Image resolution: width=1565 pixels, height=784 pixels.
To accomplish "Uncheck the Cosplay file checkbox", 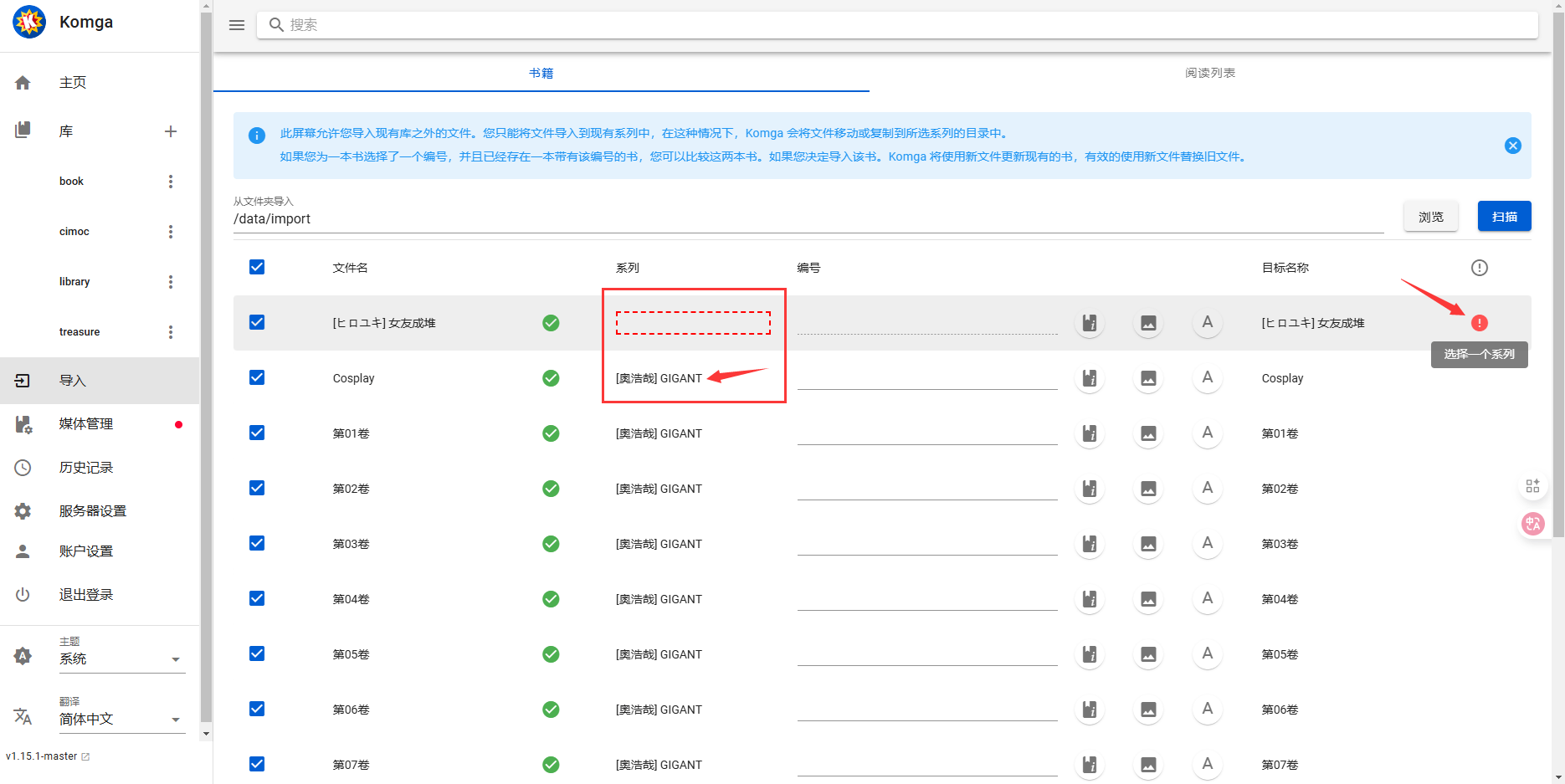I will (x=257, y=377).
